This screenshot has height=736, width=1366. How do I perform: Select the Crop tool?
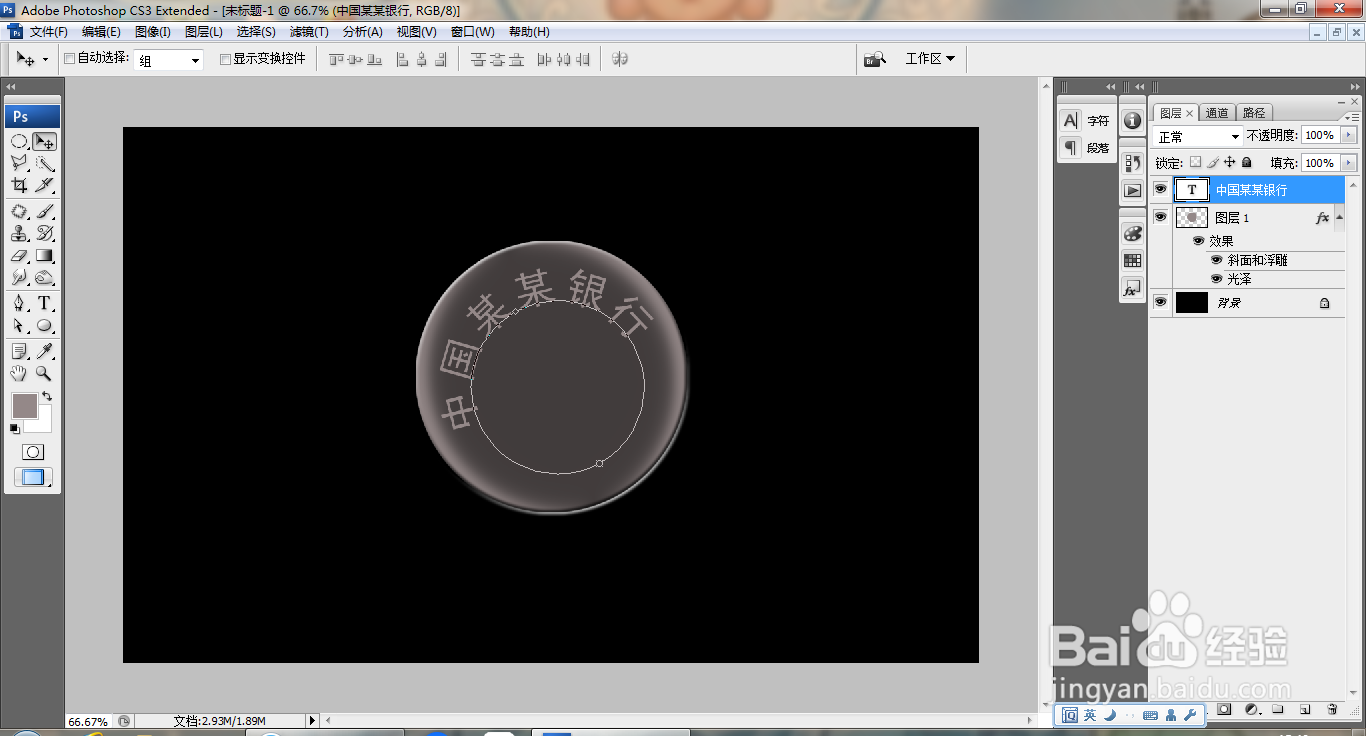19,185
